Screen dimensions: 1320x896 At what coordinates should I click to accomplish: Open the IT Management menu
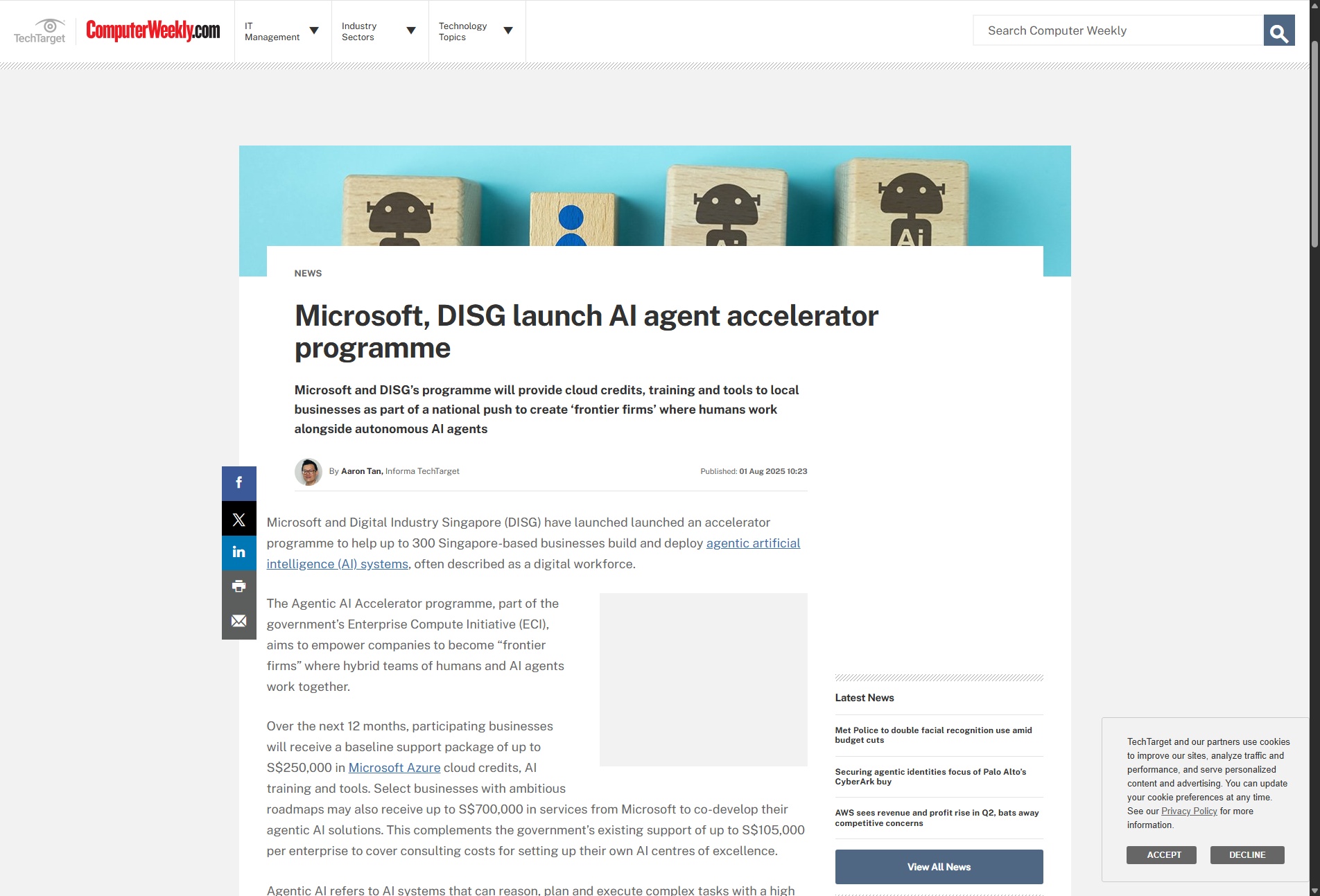(283, 31)
